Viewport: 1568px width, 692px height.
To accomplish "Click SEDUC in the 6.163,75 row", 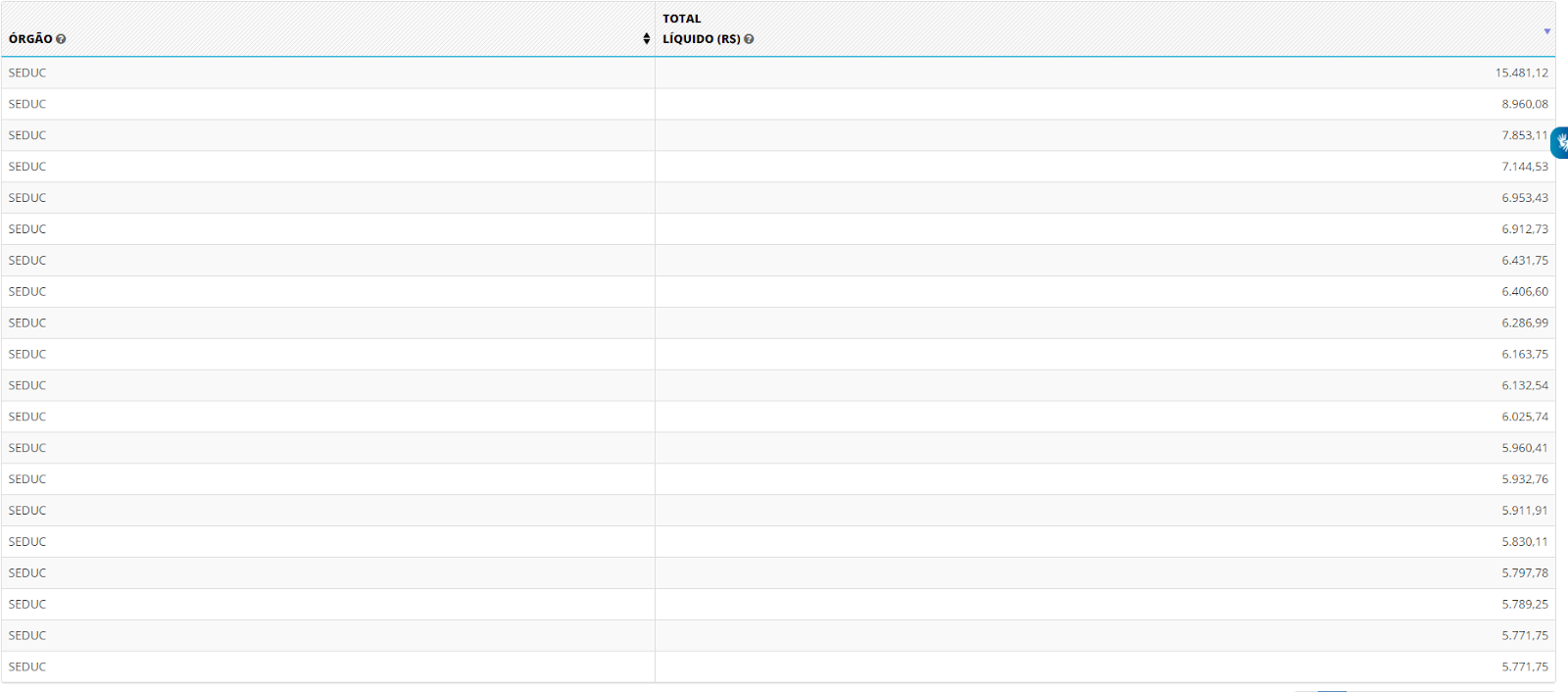I will [x=27, y=355].
